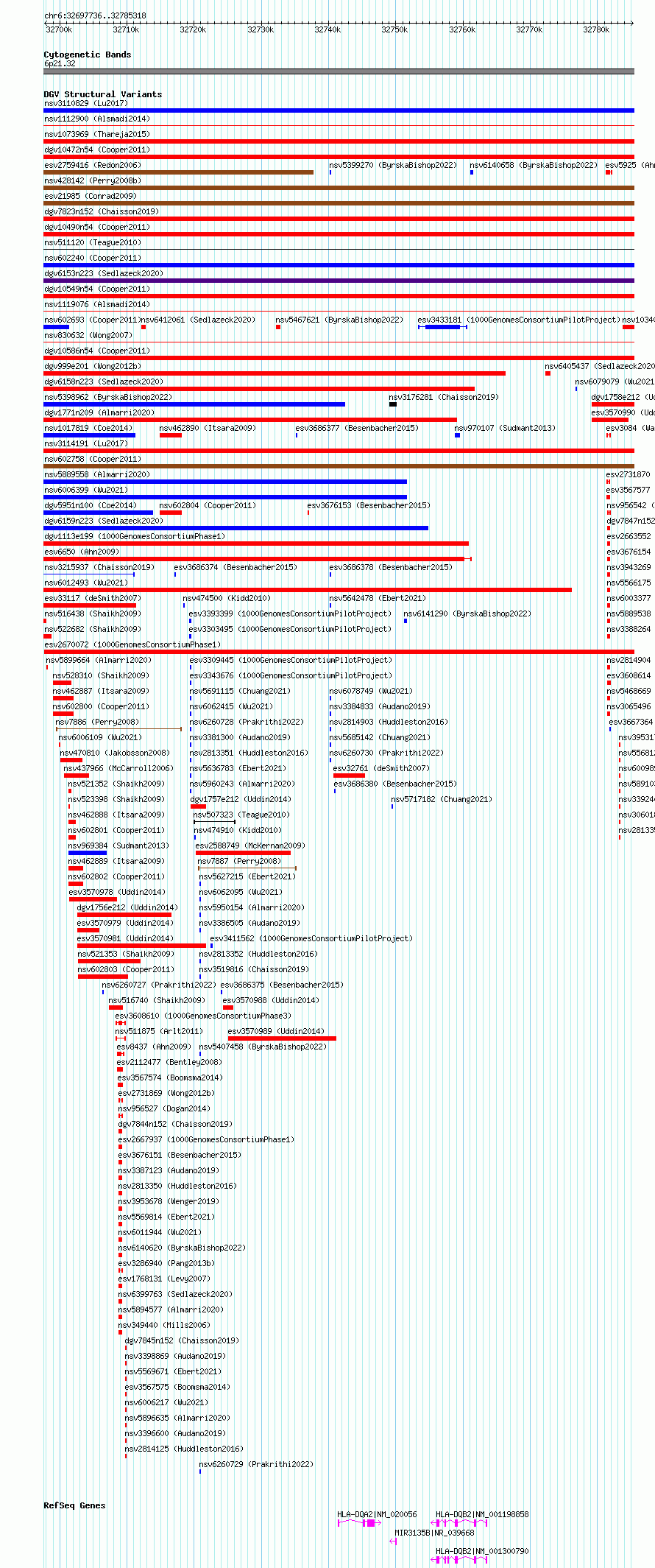Select the 6p21.32 cytogenetic band bar
This screenshot has height=1568, width=655.
point(339,71)
